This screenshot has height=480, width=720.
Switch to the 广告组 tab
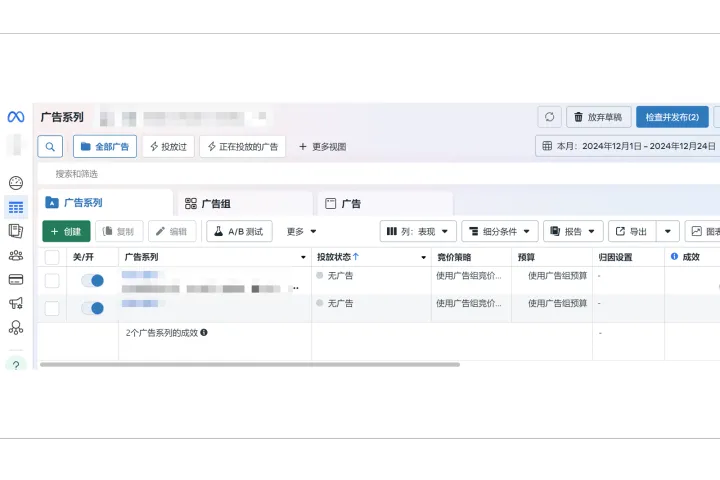pos(245,203)
